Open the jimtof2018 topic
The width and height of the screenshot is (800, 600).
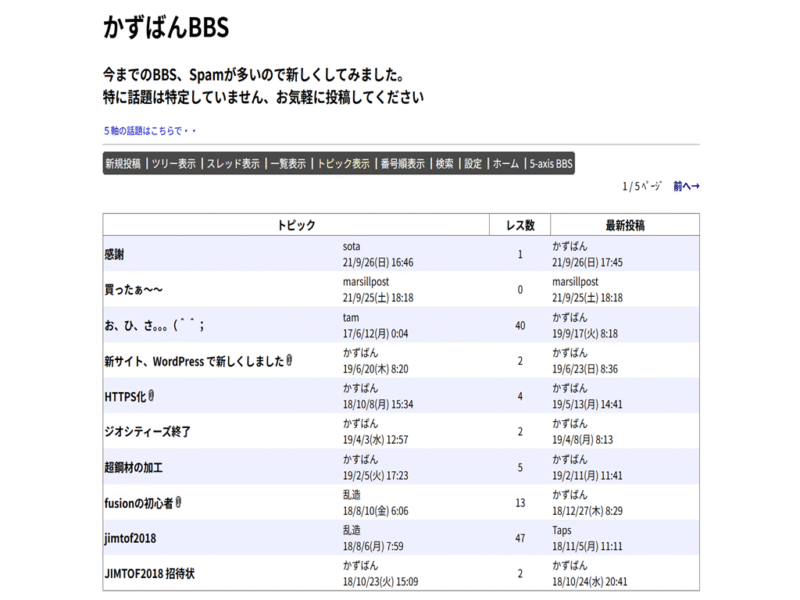[x=131, y=538]
